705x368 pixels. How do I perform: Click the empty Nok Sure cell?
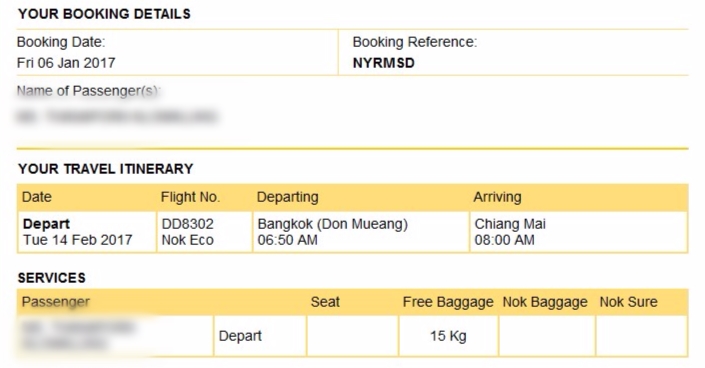coord(641,336)
